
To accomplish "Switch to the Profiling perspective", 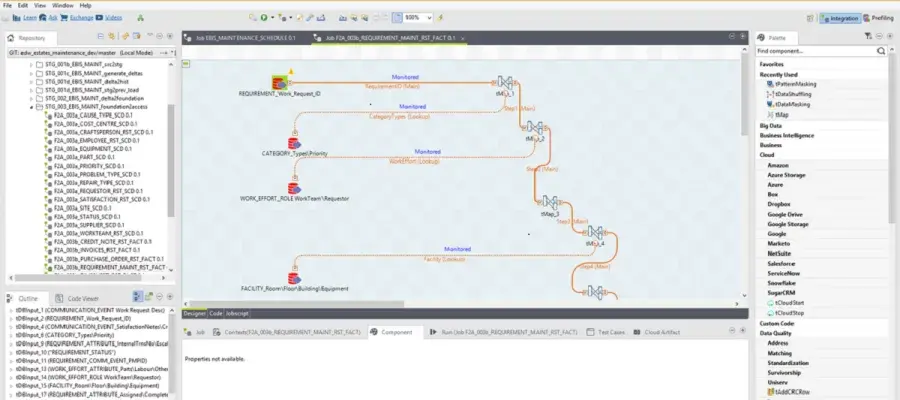I will [880, 18].
